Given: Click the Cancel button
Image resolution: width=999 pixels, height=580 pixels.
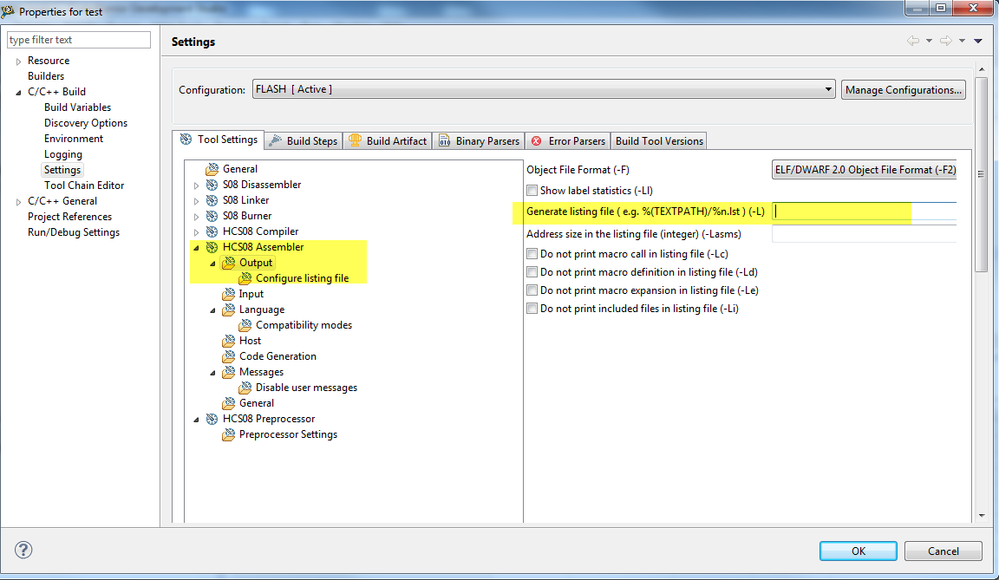Looking at the screenshot, I should [943, 551].
